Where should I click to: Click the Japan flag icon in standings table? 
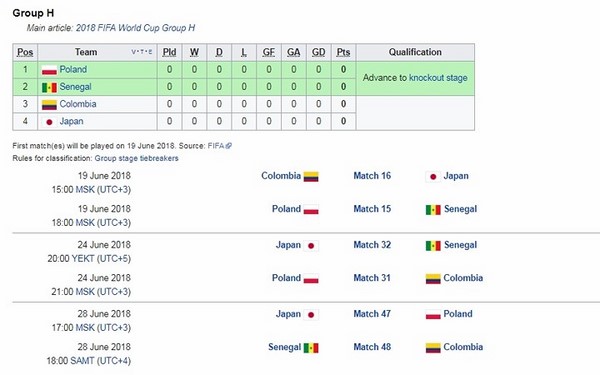pyautogui.click(x=49, y=122)
